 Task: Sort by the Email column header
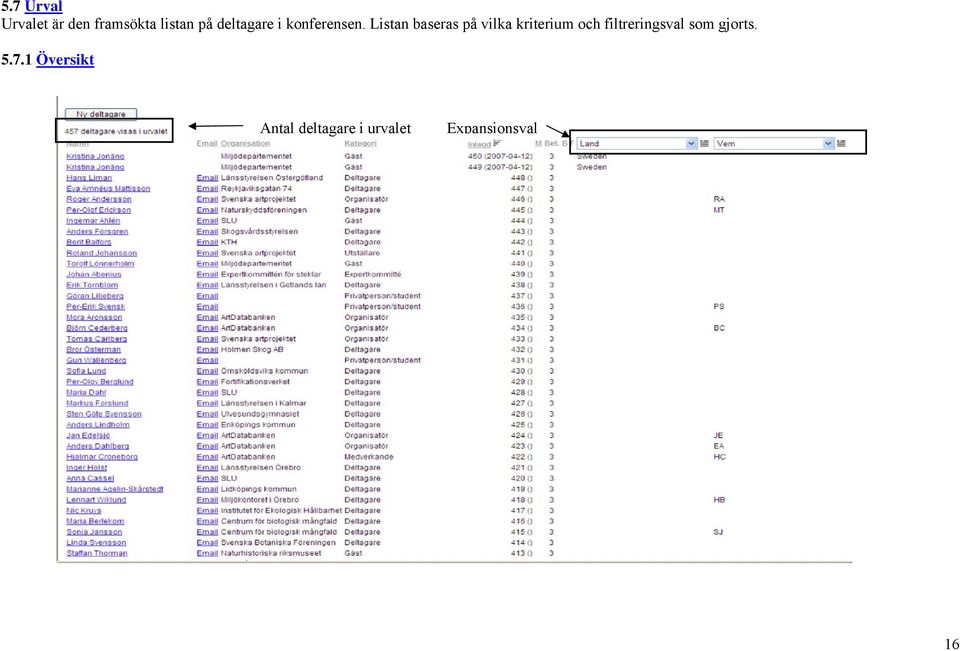pyautogui.click(x=207, y=143)
